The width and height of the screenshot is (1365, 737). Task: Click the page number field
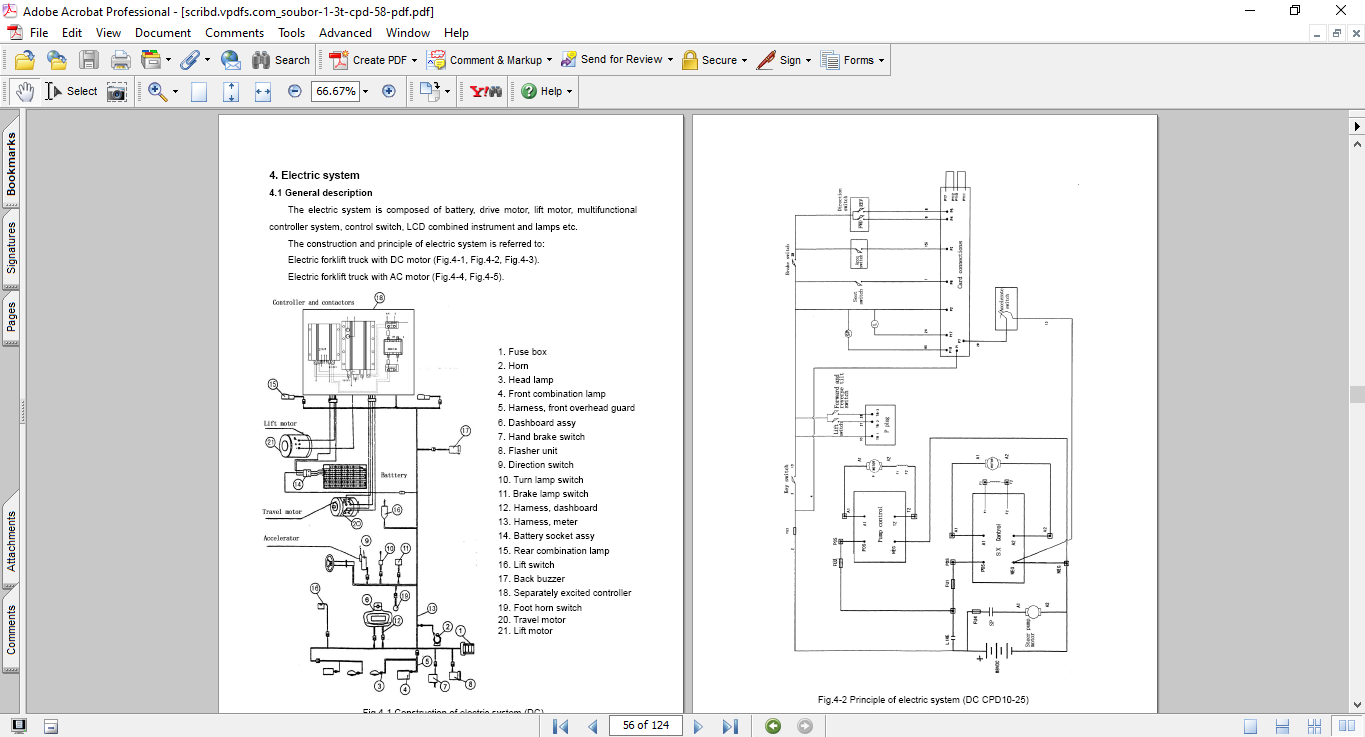tap(645, 725)
